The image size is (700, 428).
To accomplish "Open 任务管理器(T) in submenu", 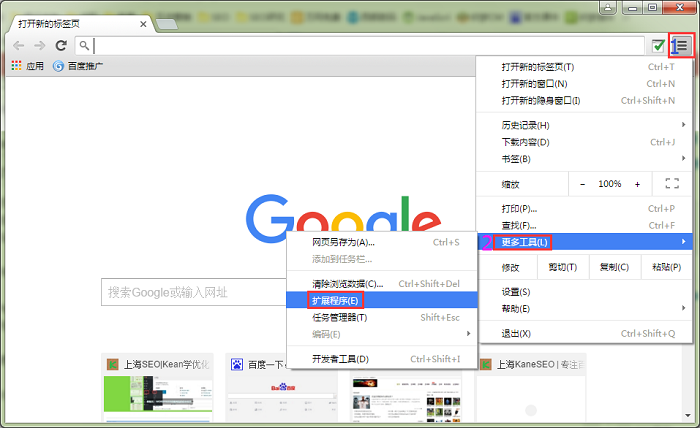I will pyautogui.click(x=382, y=318).
